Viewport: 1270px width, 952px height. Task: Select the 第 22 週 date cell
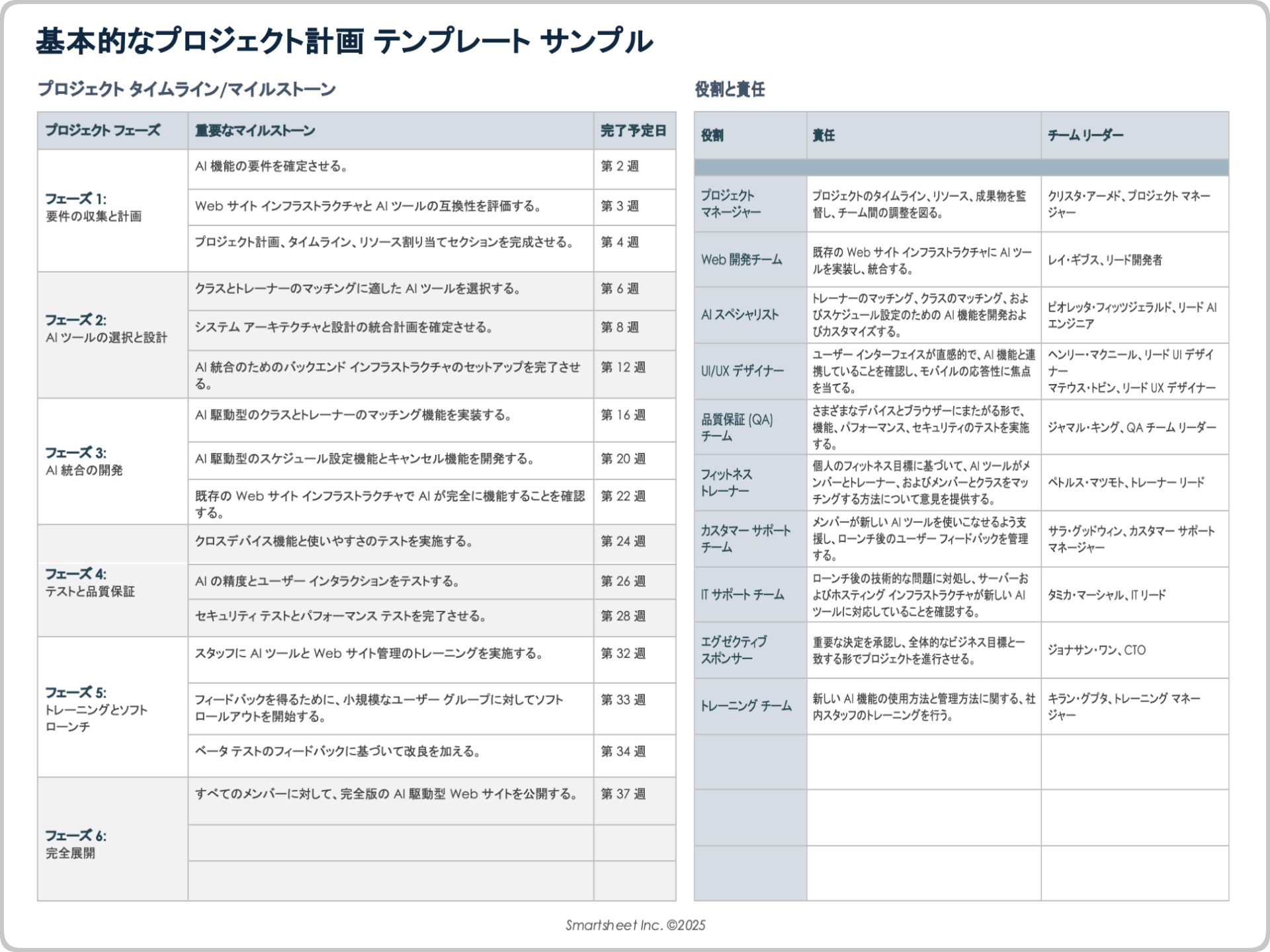[634, 502]
